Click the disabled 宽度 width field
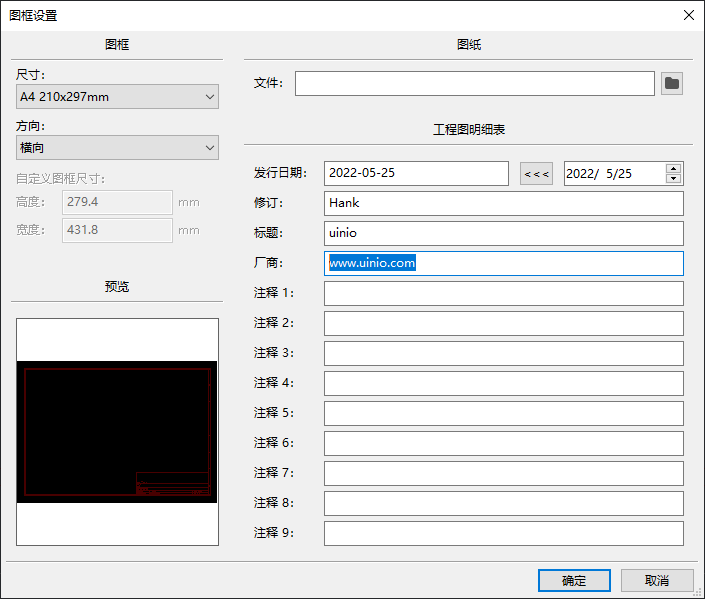The height and width of the screenshot is (599, 705). click(117, 230)
